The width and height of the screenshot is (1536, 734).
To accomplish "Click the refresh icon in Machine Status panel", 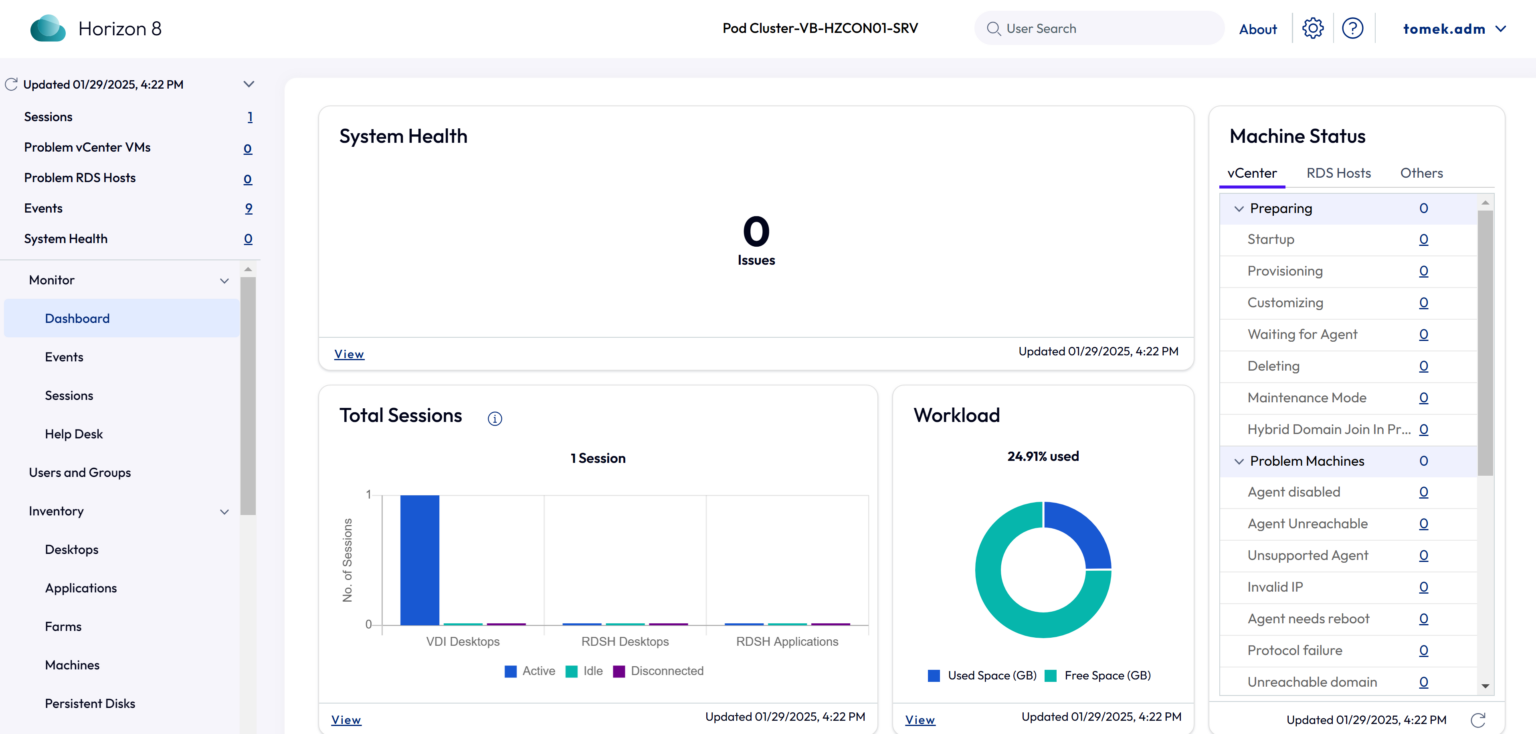I will (1478, 719).
